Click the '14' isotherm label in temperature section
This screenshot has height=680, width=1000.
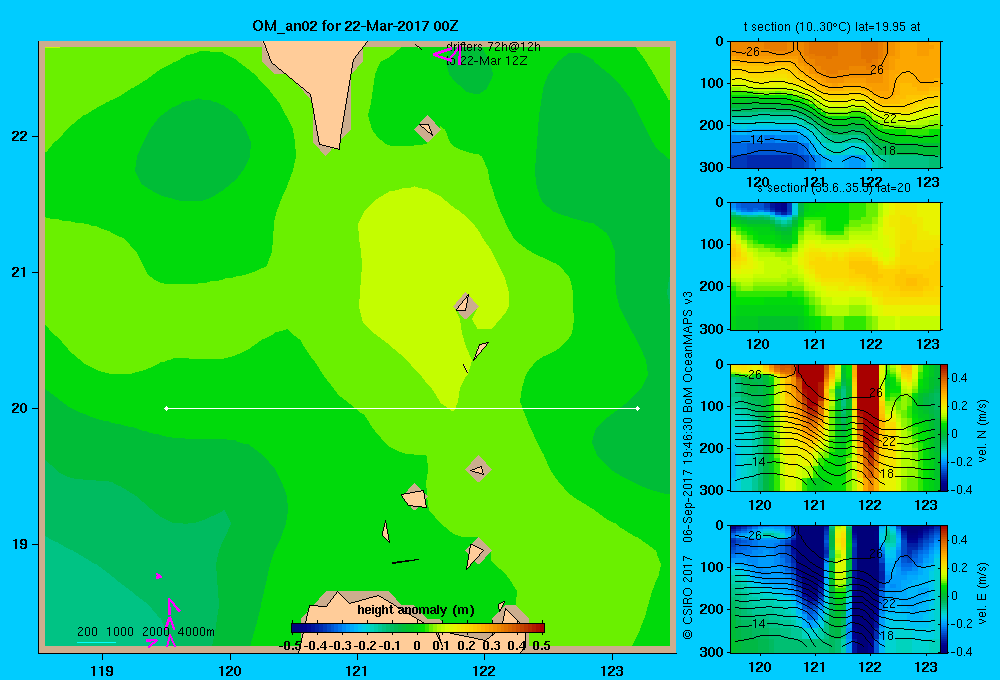pos(757,140)
